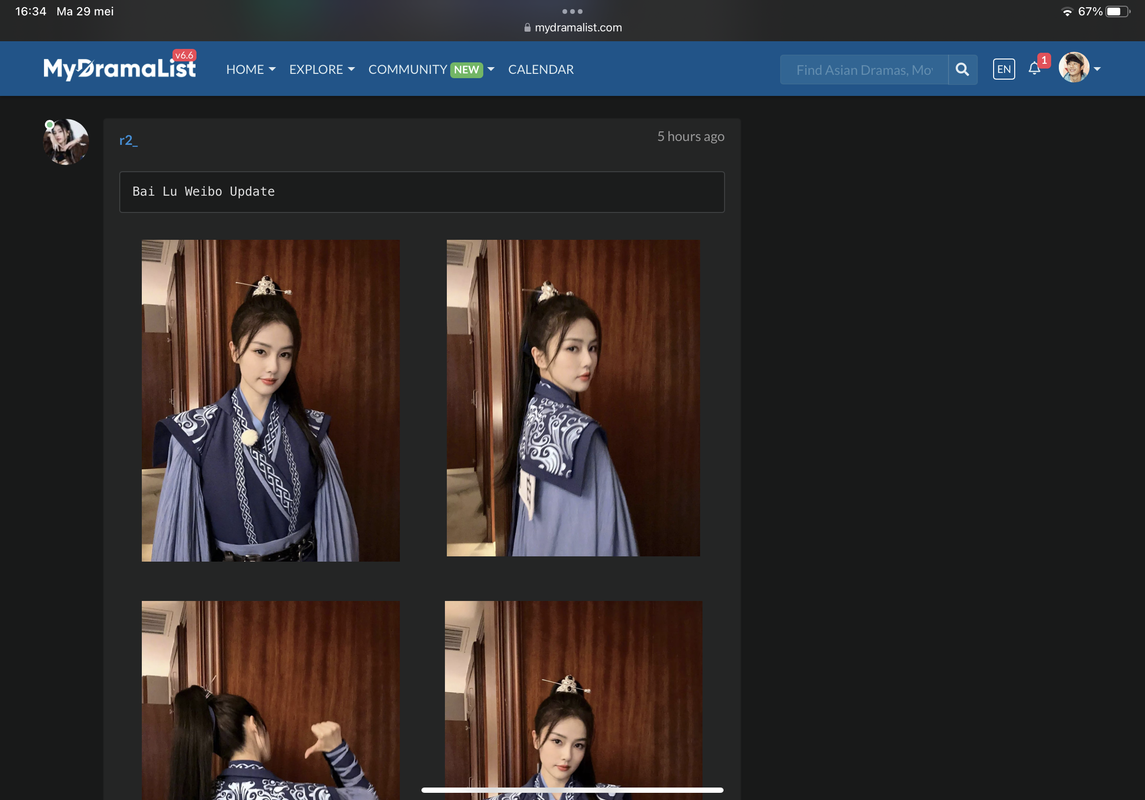Tap the mydramalist.com address bar
This screenshot has width=1145, height=800.
tap(572, 28)
